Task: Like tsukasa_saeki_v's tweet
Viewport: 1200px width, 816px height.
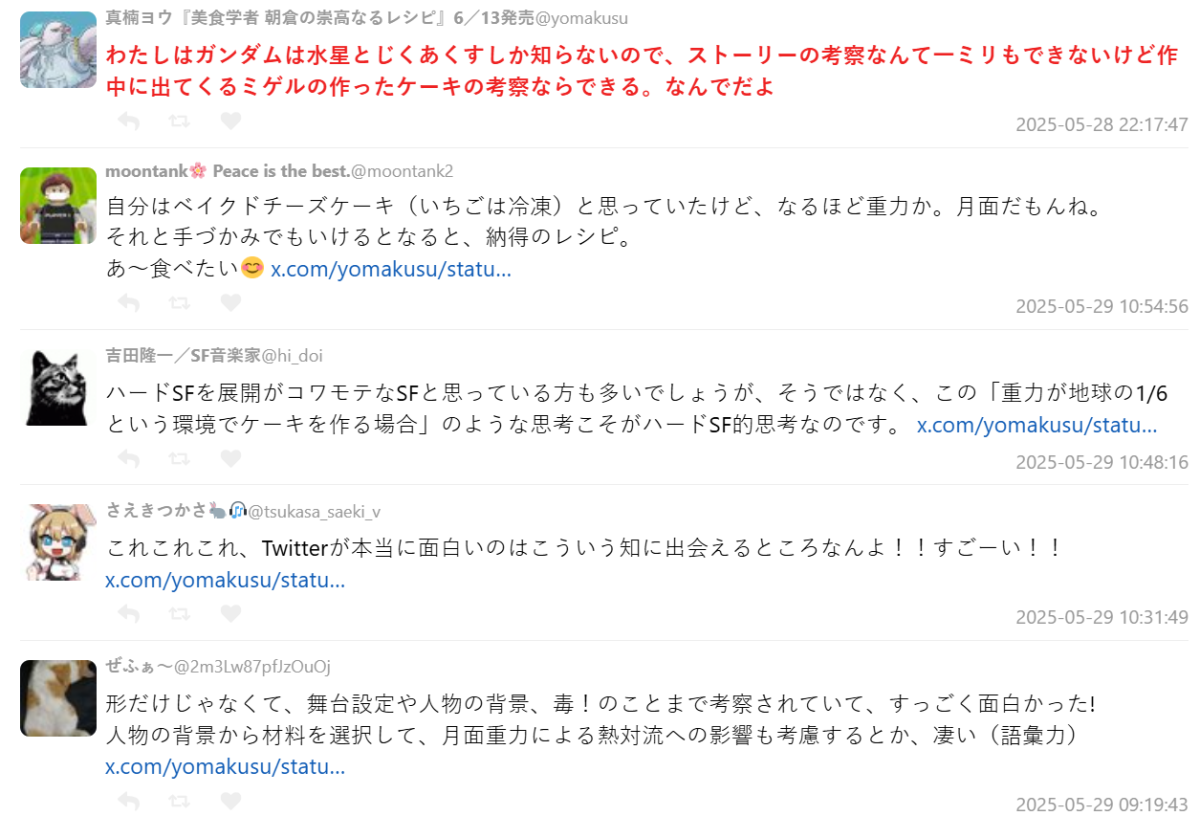Action: [230, 613]
